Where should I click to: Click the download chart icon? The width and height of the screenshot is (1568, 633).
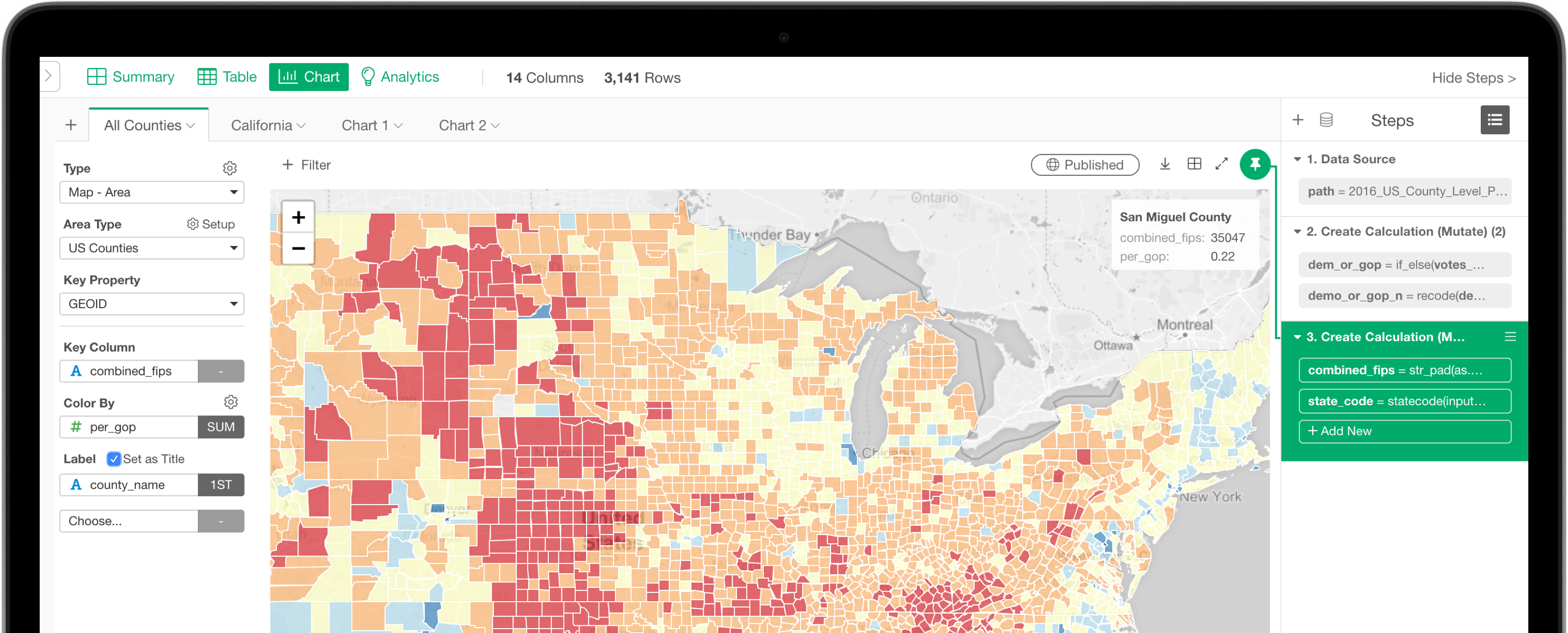[1164, 164]
